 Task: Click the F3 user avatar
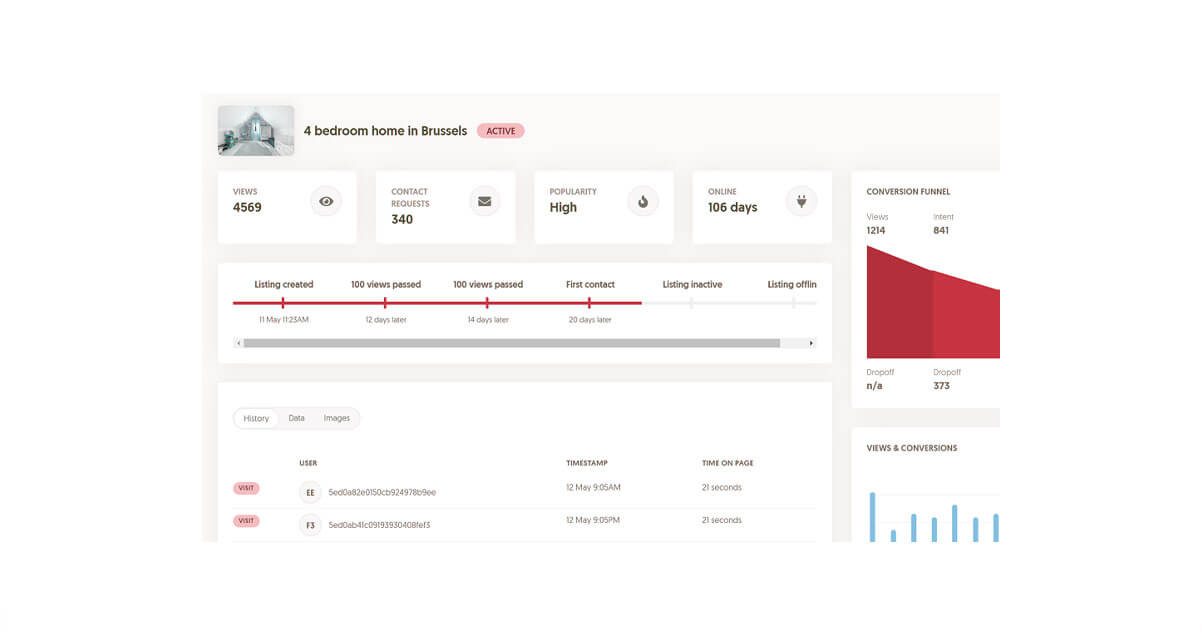click(x=310, y=524)
